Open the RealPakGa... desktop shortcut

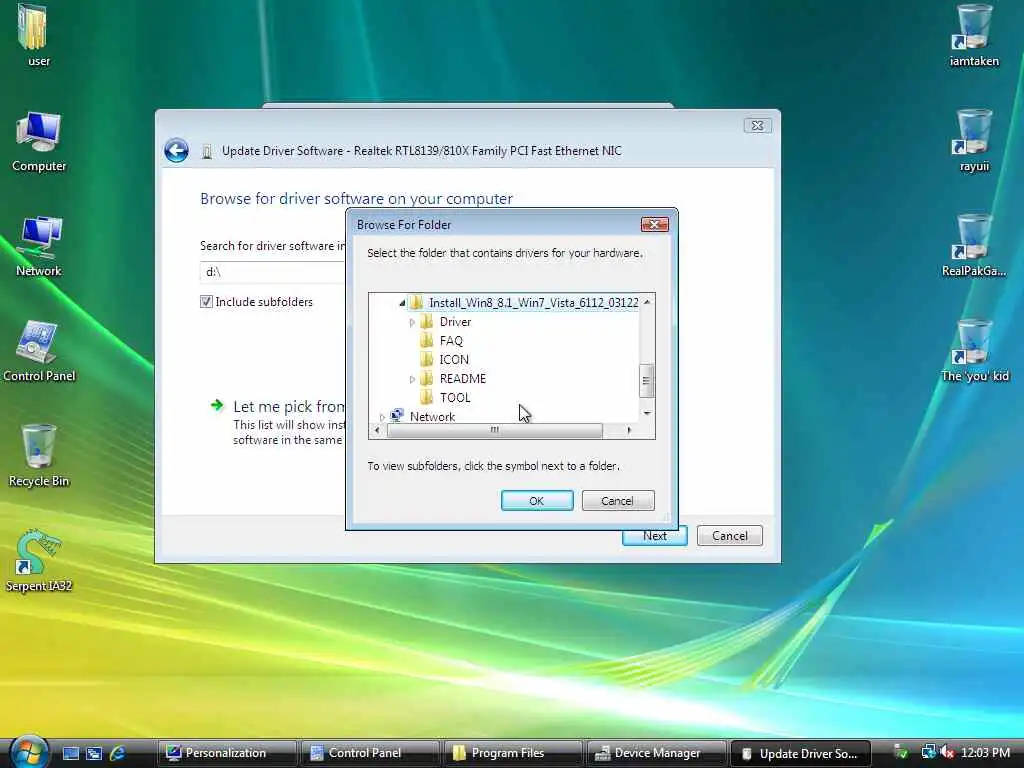coord(974,246)
